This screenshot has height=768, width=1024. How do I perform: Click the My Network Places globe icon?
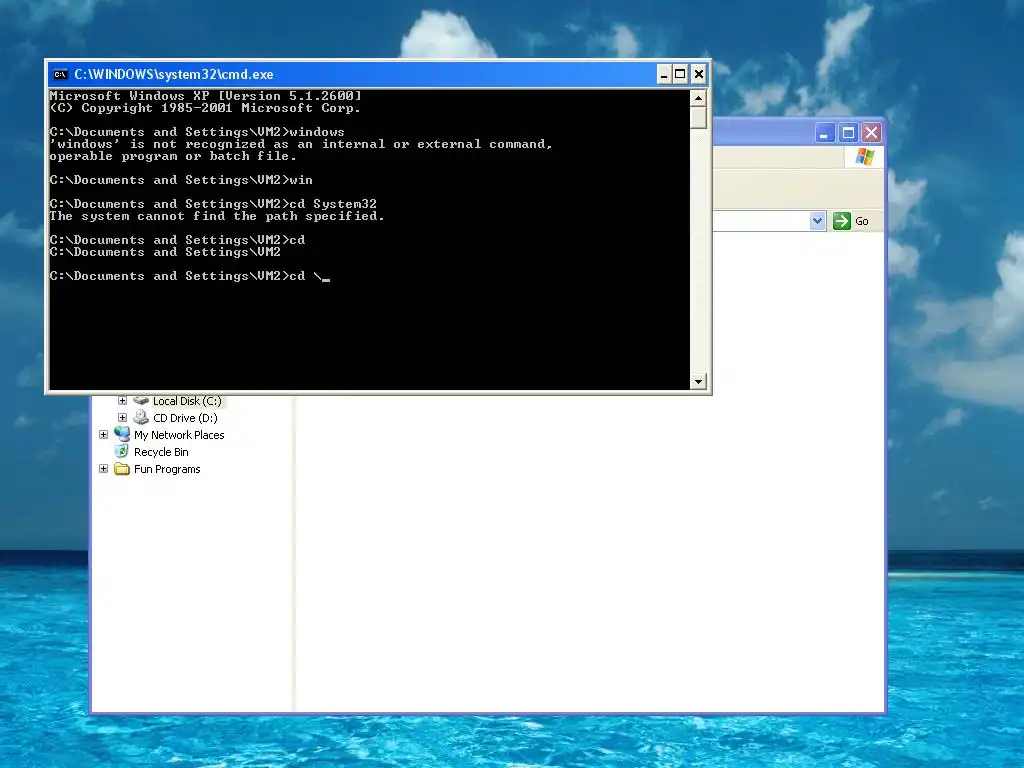[x=121, y=434]
